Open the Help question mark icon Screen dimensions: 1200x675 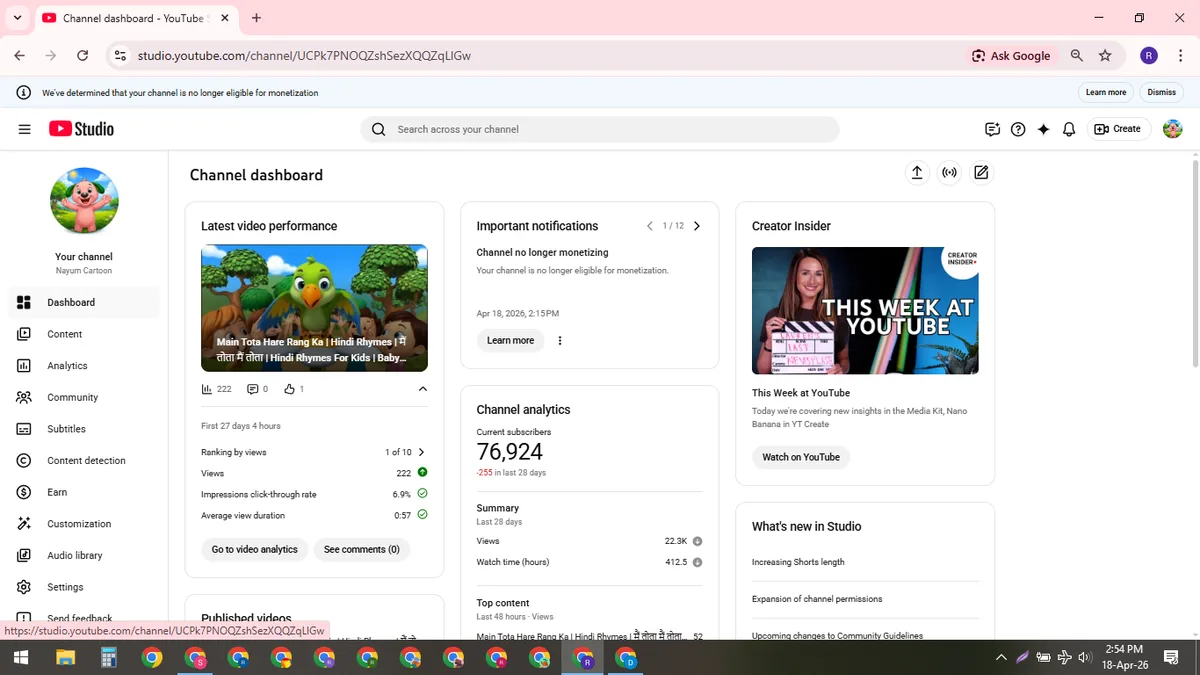pos(1018,129)
